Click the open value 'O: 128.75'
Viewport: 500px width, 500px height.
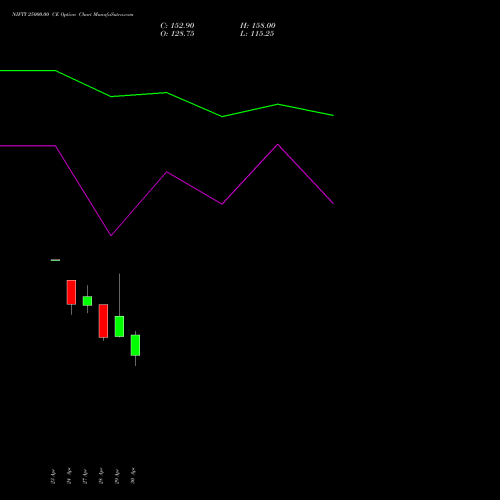(x=177, y=34)
